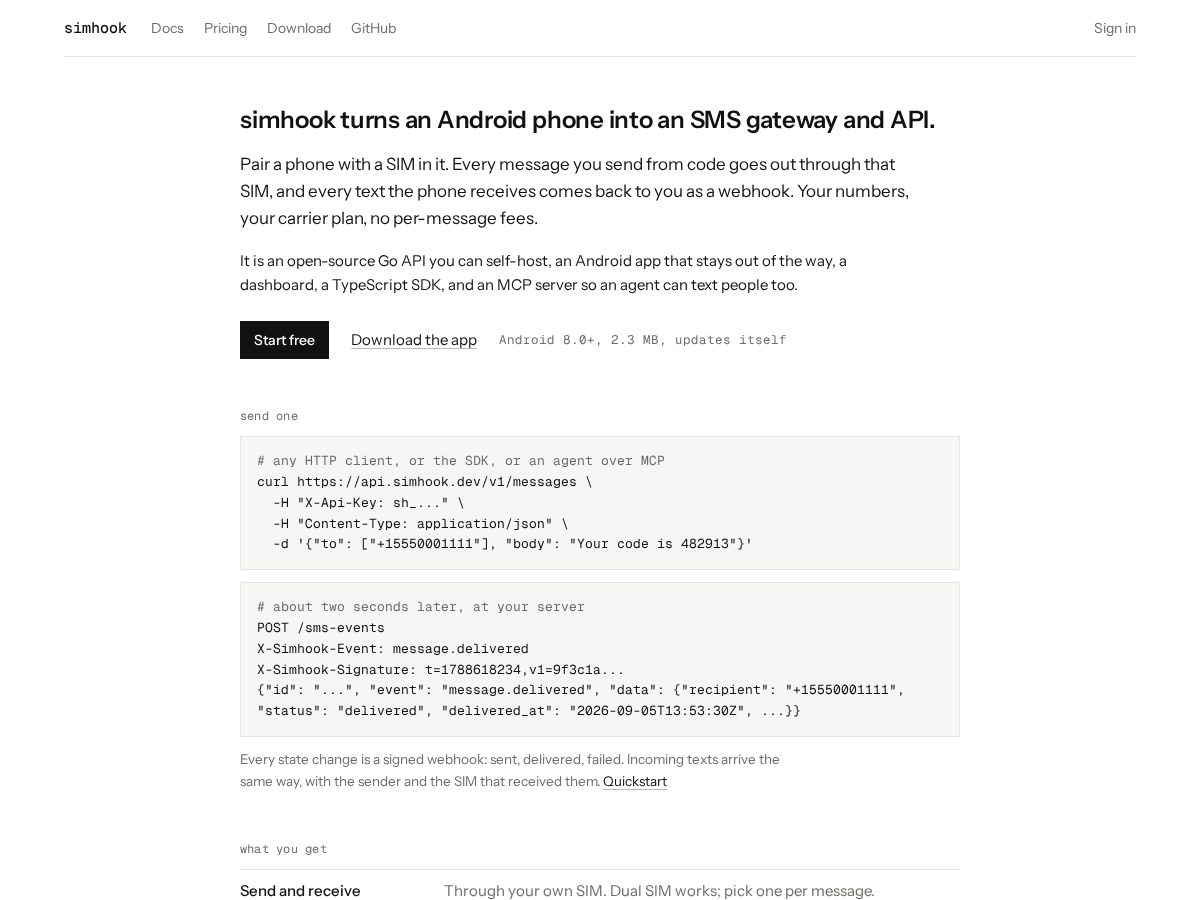Click the Content-Type application/json line

point(420,524)
